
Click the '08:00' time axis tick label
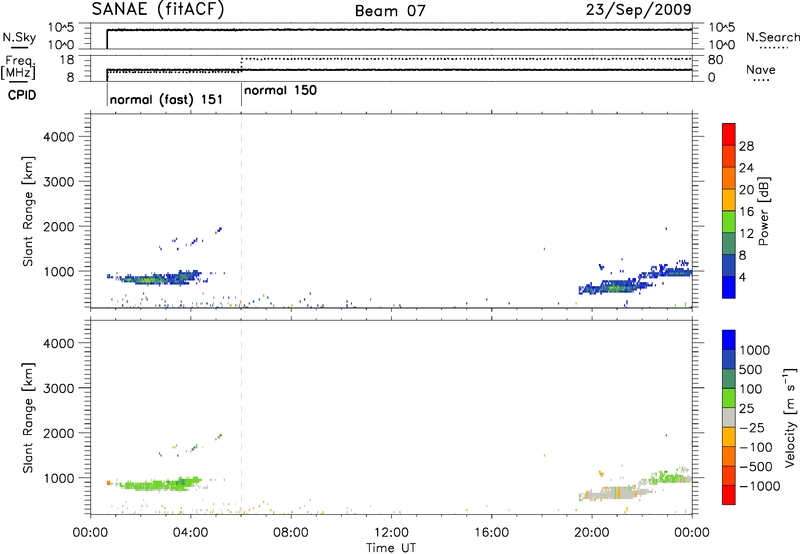291,533
